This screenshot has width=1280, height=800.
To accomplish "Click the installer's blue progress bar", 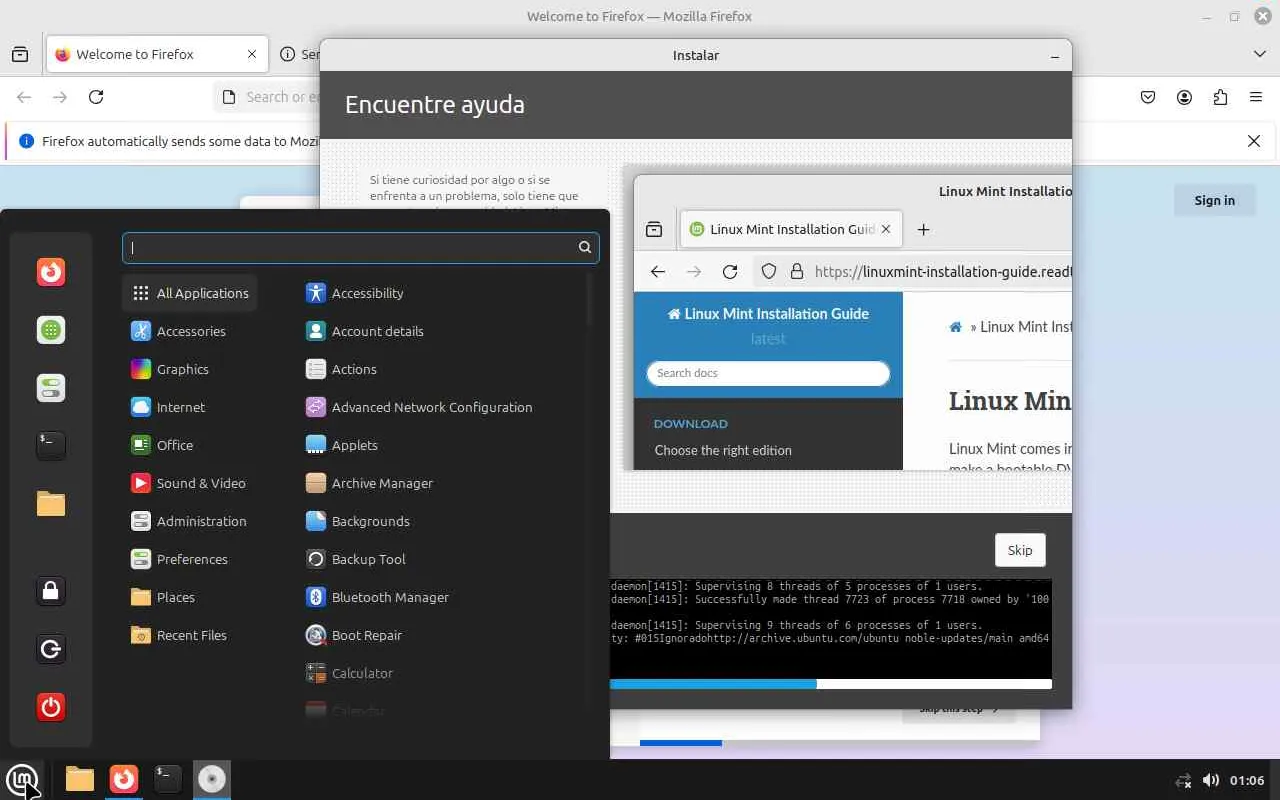I will [713, 684].
